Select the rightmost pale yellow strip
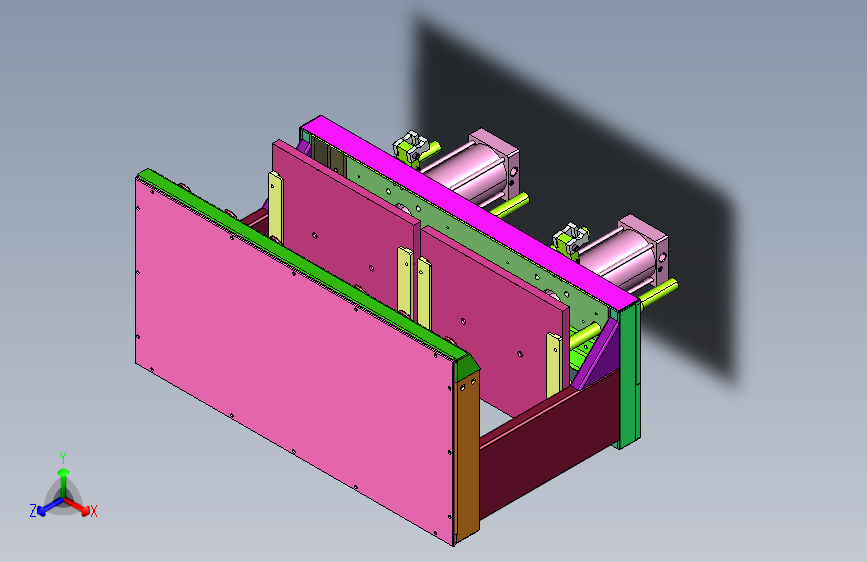This screenshot has width=867, height=562. point(553,365)
